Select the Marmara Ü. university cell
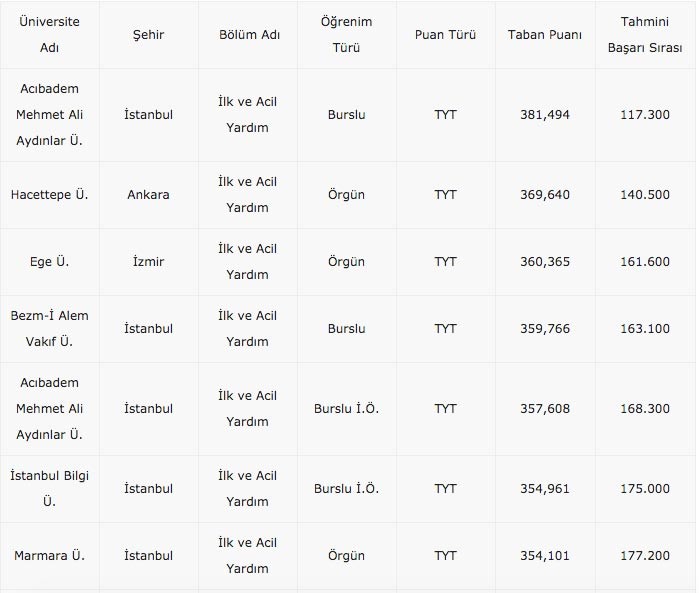 tap(49, 556)
